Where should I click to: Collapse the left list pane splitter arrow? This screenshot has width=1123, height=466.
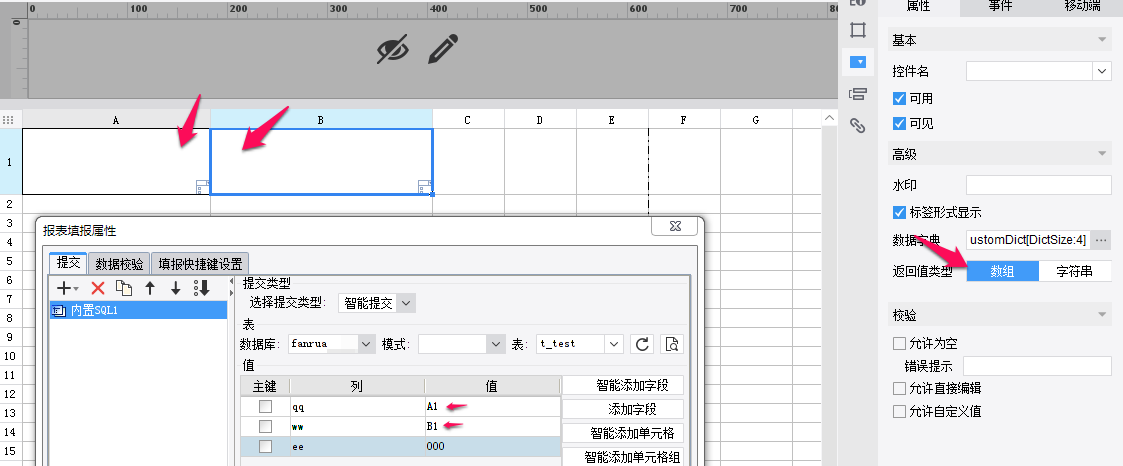coord(231,281)
